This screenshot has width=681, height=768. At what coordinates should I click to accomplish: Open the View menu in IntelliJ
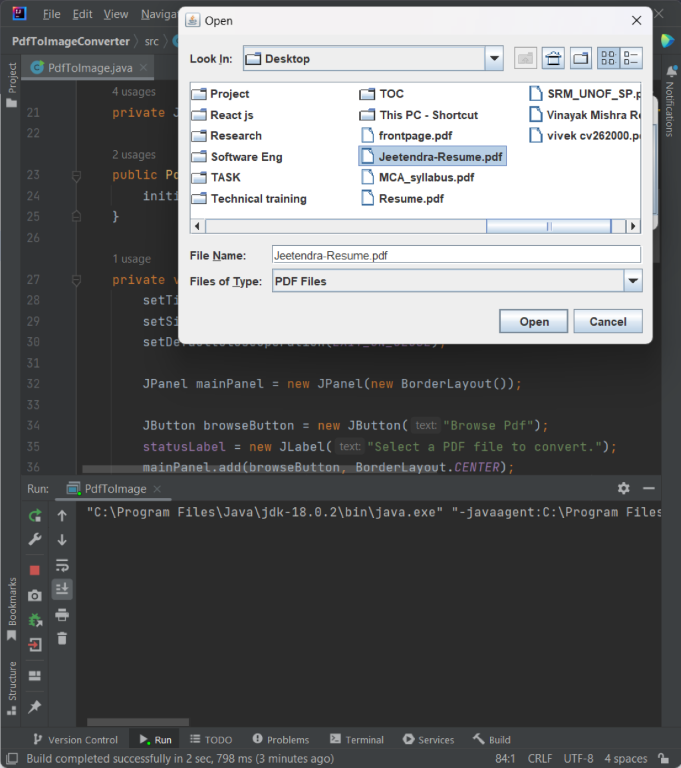(x=116, y=14)
